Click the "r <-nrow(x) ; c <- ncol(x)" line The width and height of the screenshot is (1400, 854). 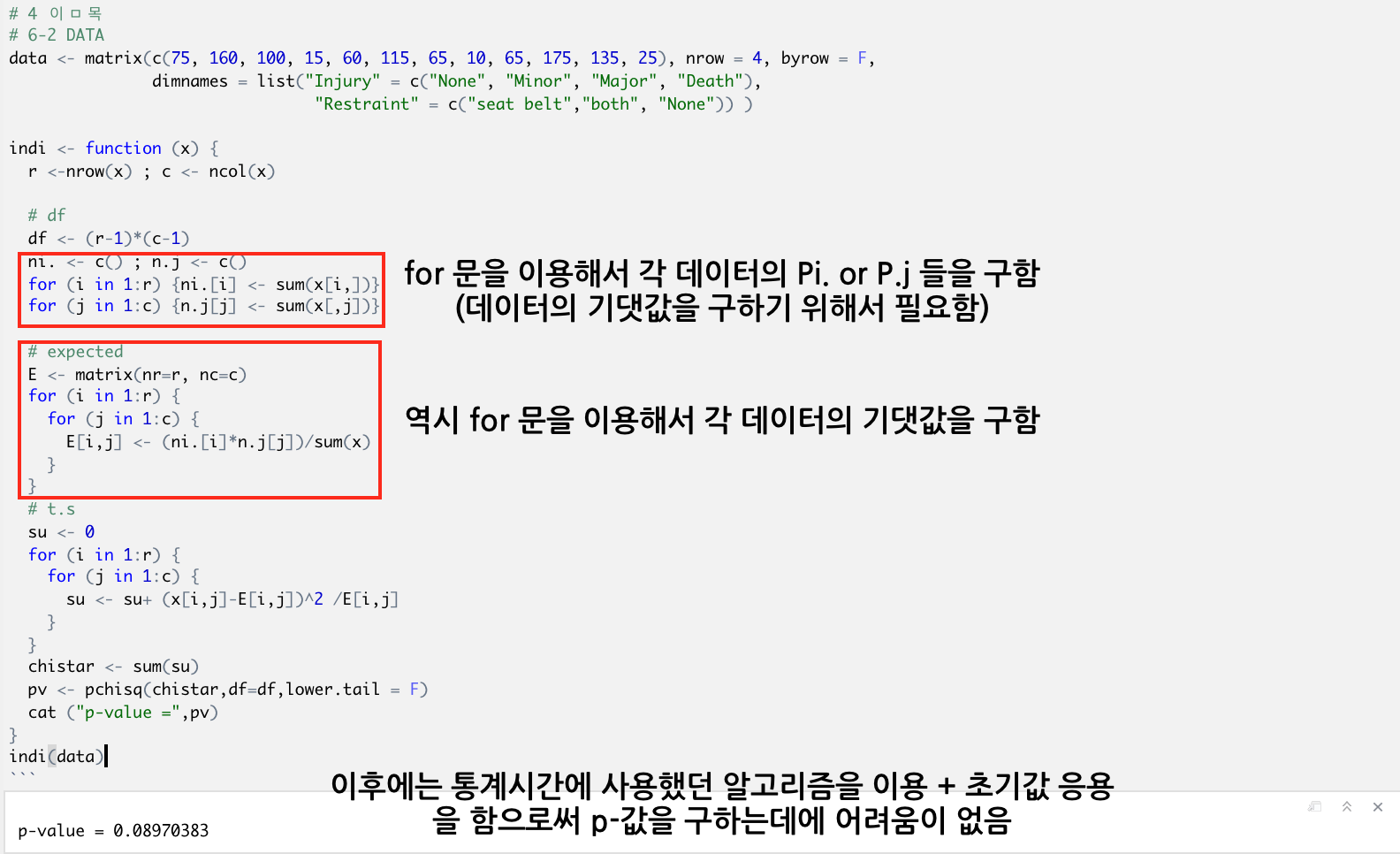pos(151,172)
